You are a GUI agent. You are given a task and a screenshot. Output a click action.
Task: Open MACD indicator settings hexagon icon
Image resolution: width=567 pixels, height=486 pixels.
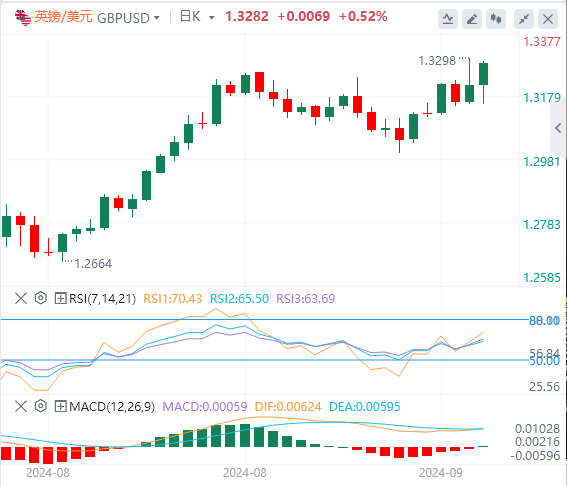tap(40, 406)
